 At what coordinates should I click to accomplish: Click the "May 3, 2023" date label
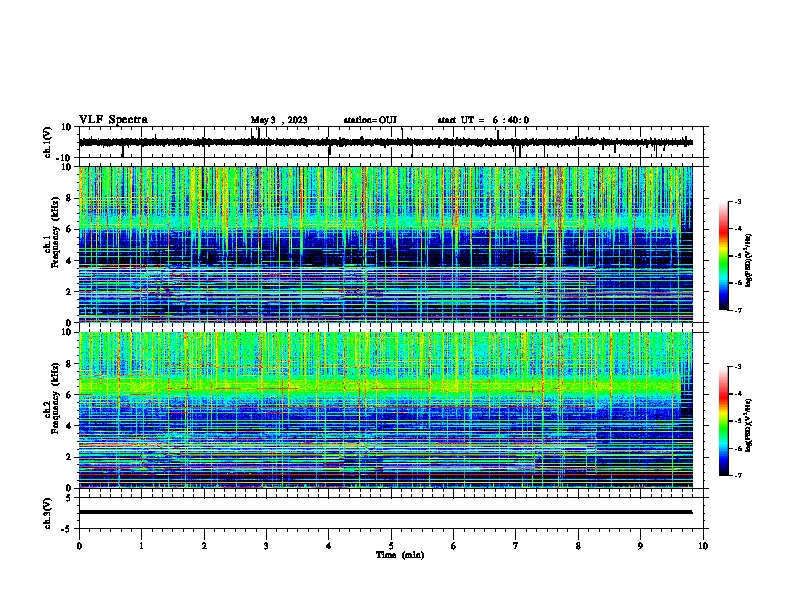pos(279,120)
